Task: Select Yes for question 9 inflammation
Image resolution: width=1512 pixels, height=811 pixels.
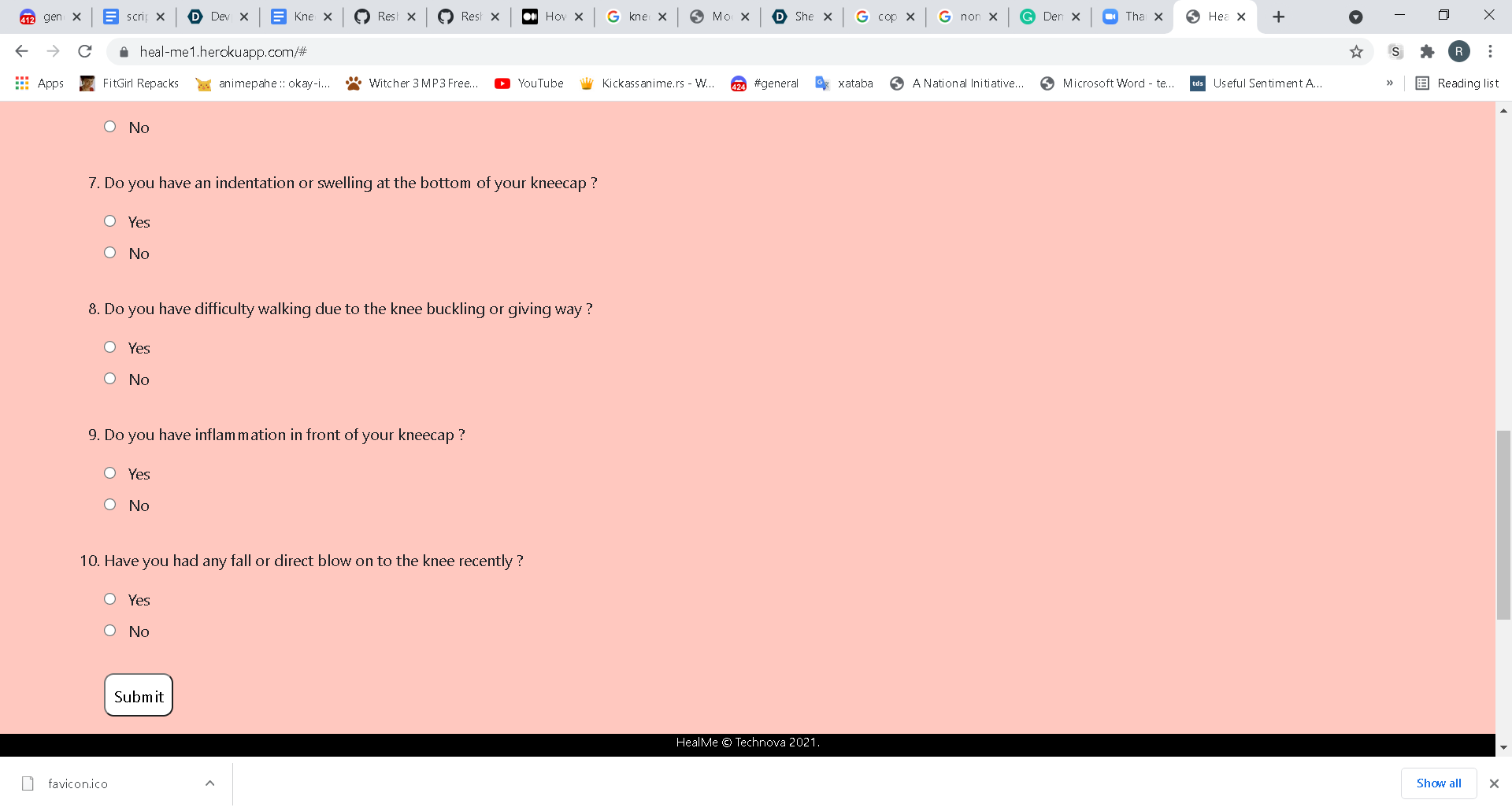Action: [110, 473]
